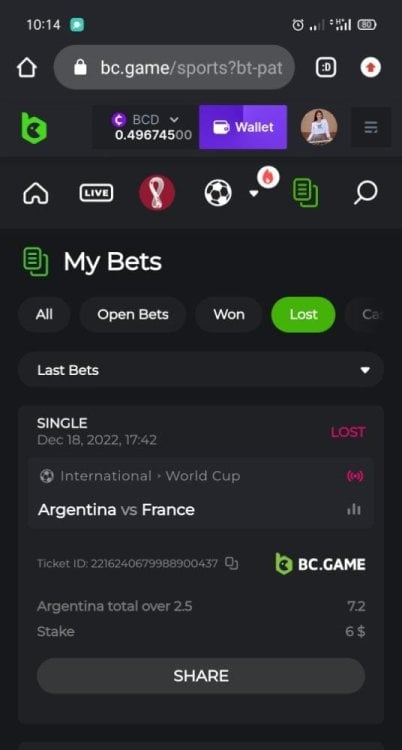402x750 pixels.
Task: Copy the Ticket ID
Action: (x=232, y=563)
